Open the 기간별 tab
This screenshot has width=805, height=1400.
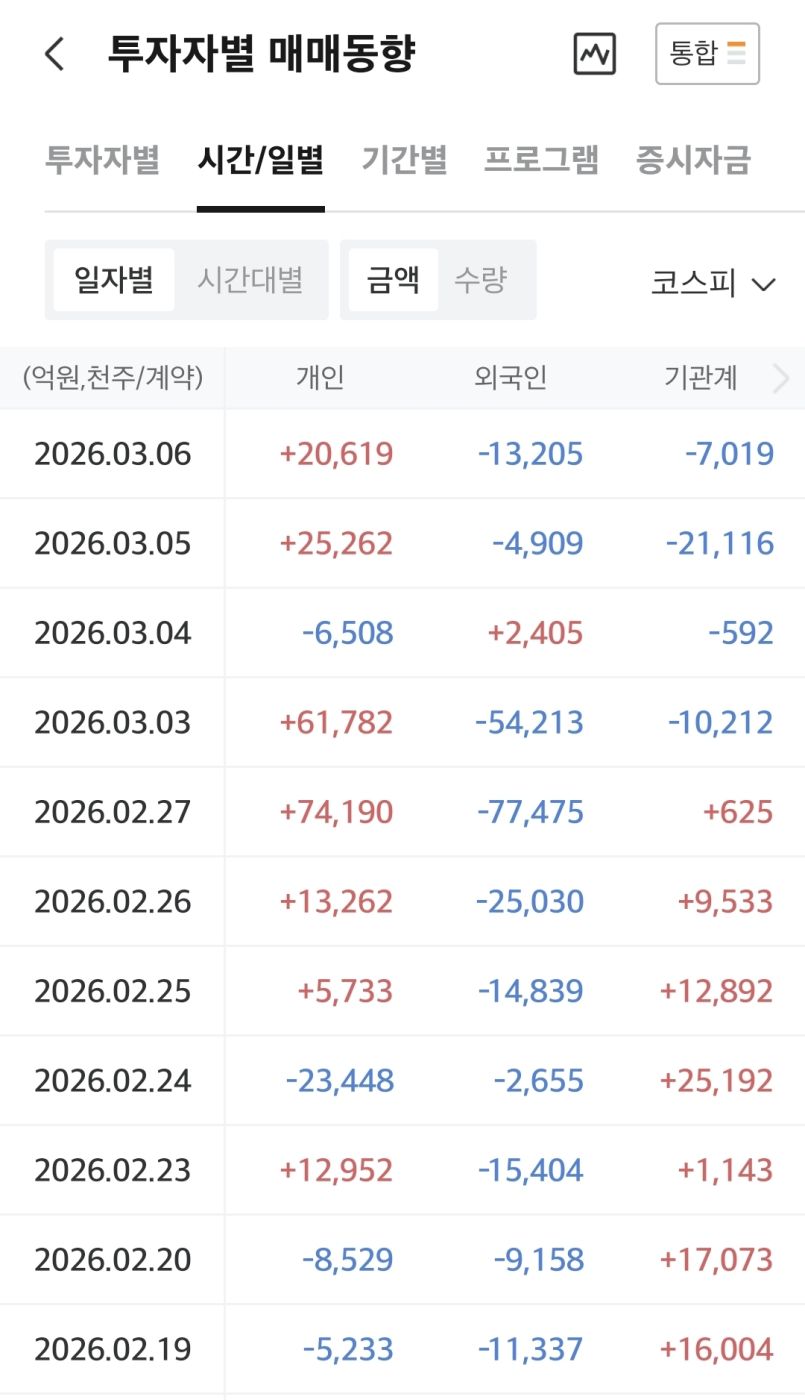pyautogui.click(x=404, y=160)
